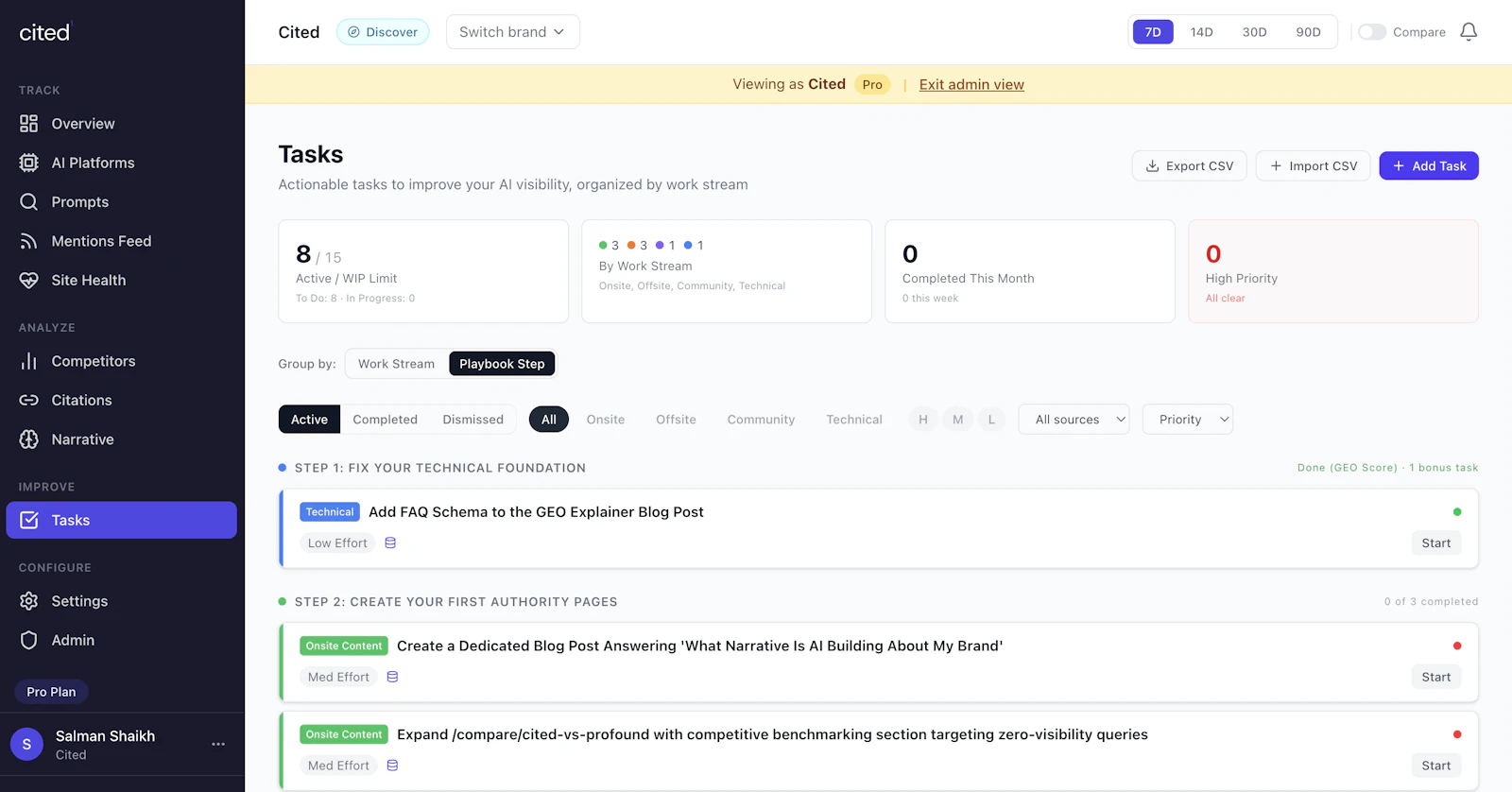
Task: Open the By Work Stream card
Action: 727,271
